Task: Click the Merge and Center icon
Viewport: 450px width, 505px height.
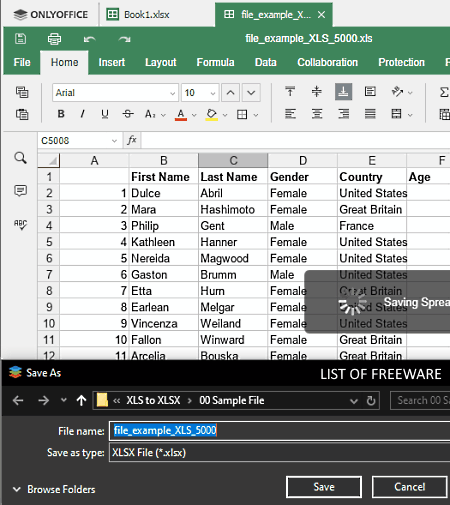Action: tap(396, 114)
